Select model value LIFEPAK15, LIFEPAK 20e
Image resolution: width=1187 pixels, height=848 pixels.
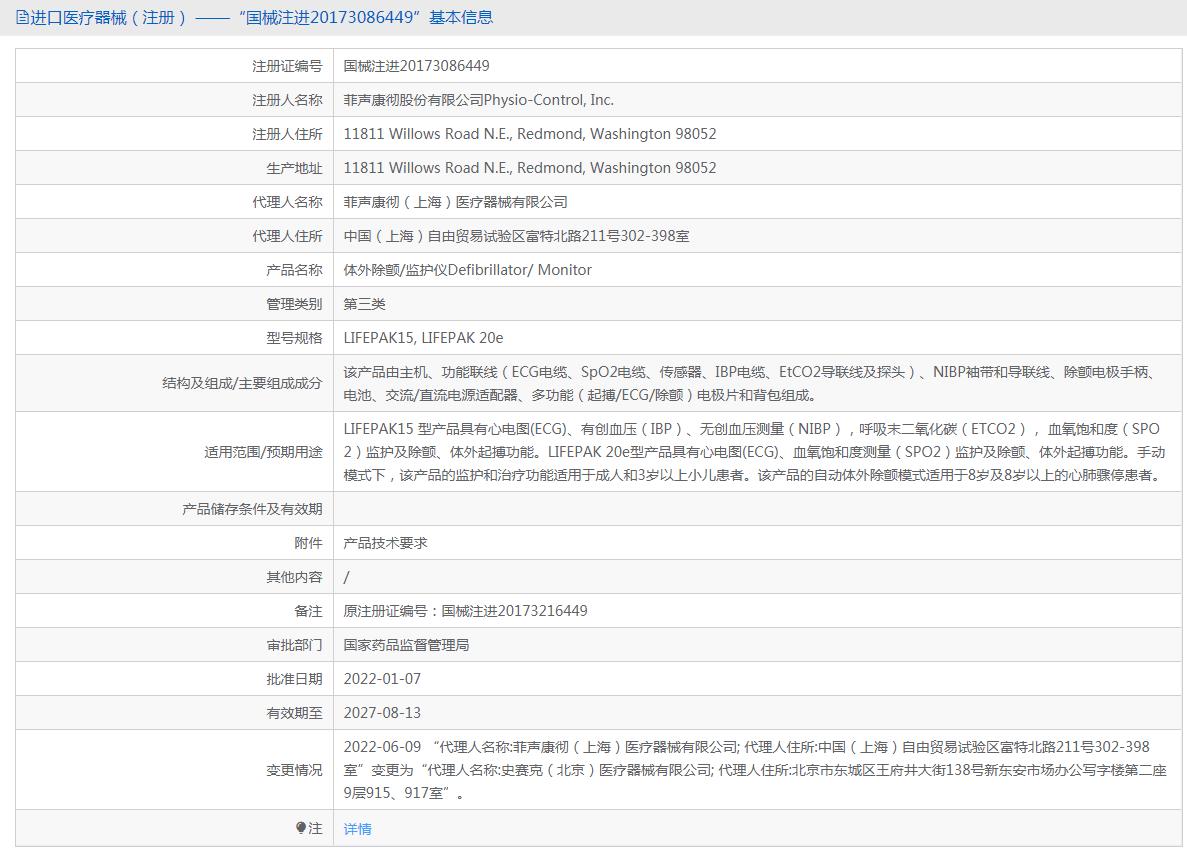423,338
